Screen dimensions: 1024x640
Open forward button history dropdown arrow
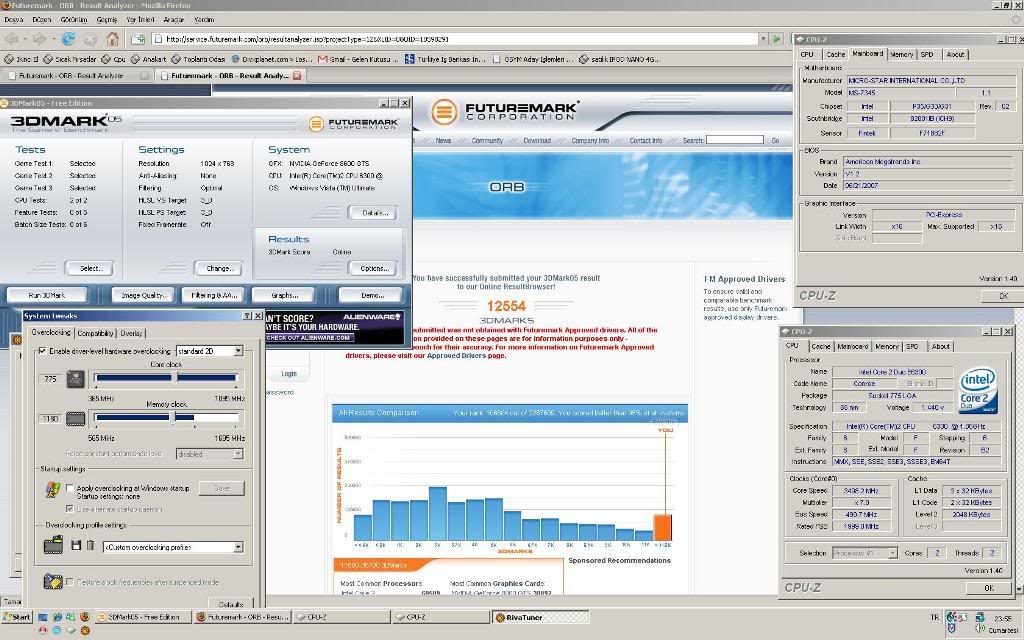pyautogui.click(x=53, y=39)
